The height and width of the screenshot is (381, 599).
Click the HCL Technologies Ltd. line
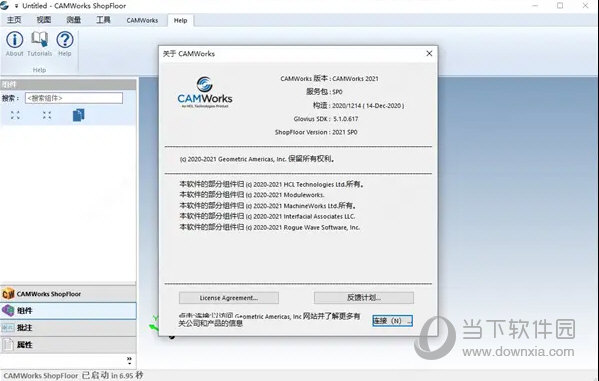[272, 184]
